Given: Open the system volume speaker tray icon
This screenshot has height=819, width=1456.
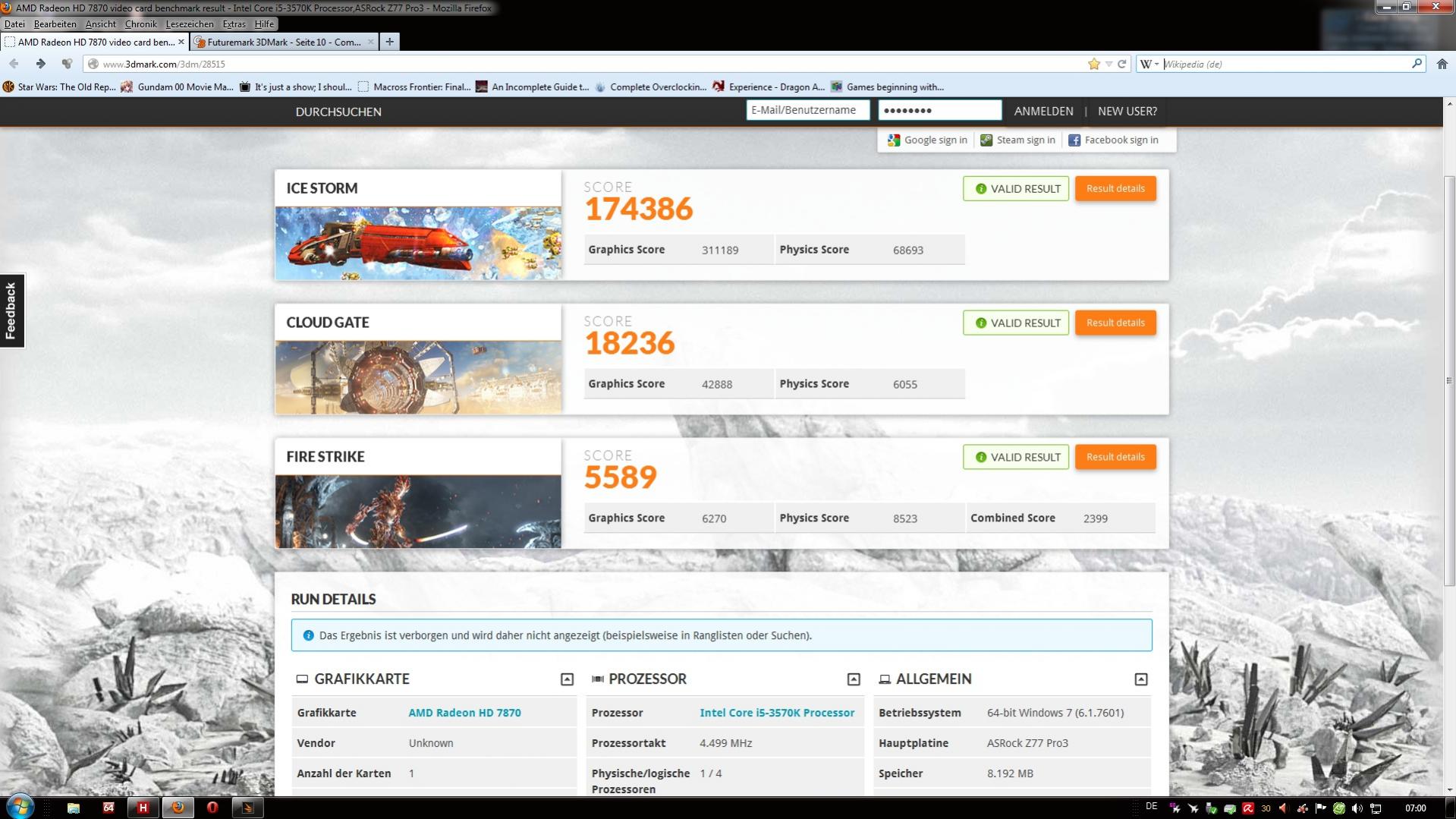Looking at the screenshot, I should [1357, 808].
